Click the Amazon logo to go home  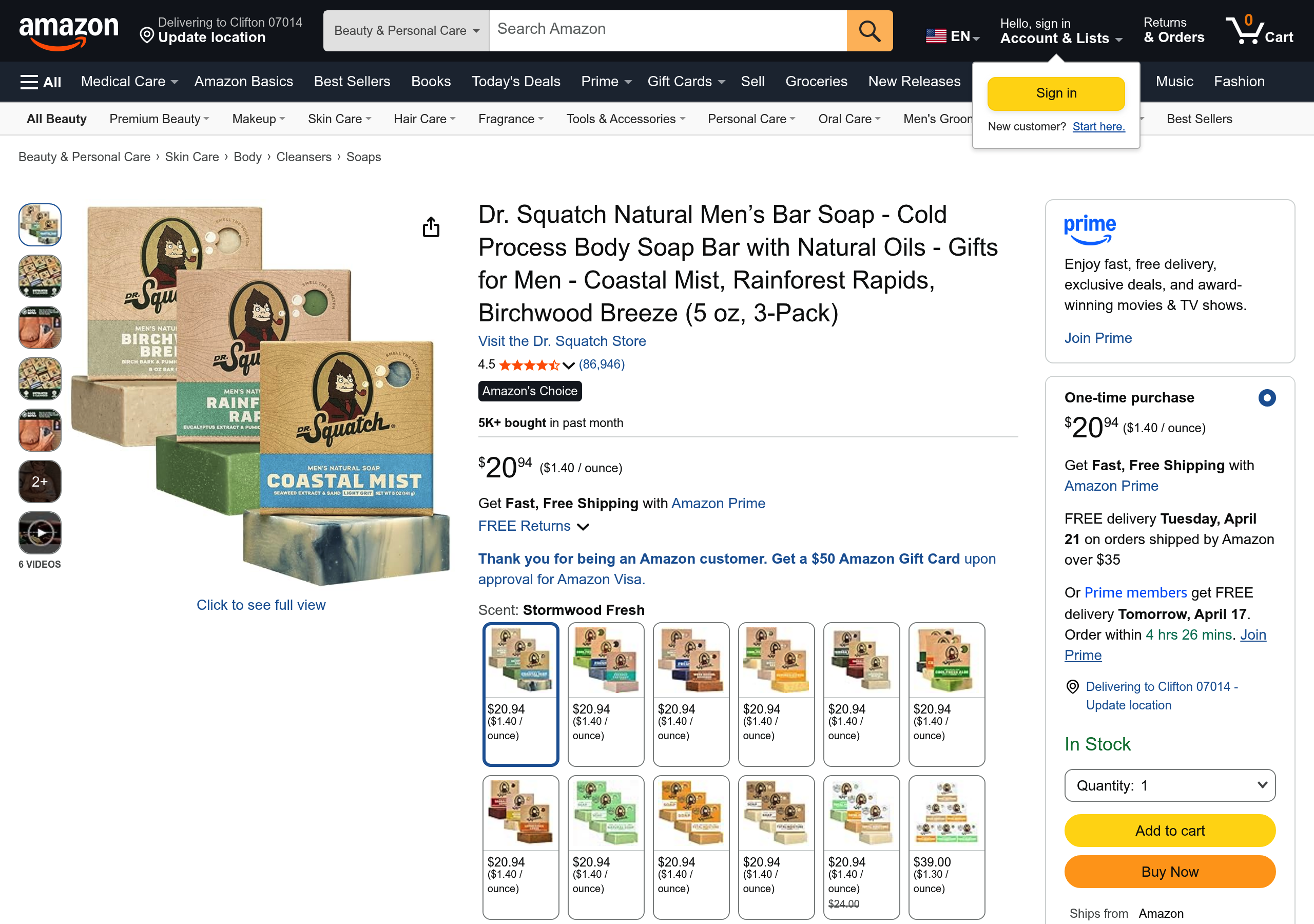69,30
